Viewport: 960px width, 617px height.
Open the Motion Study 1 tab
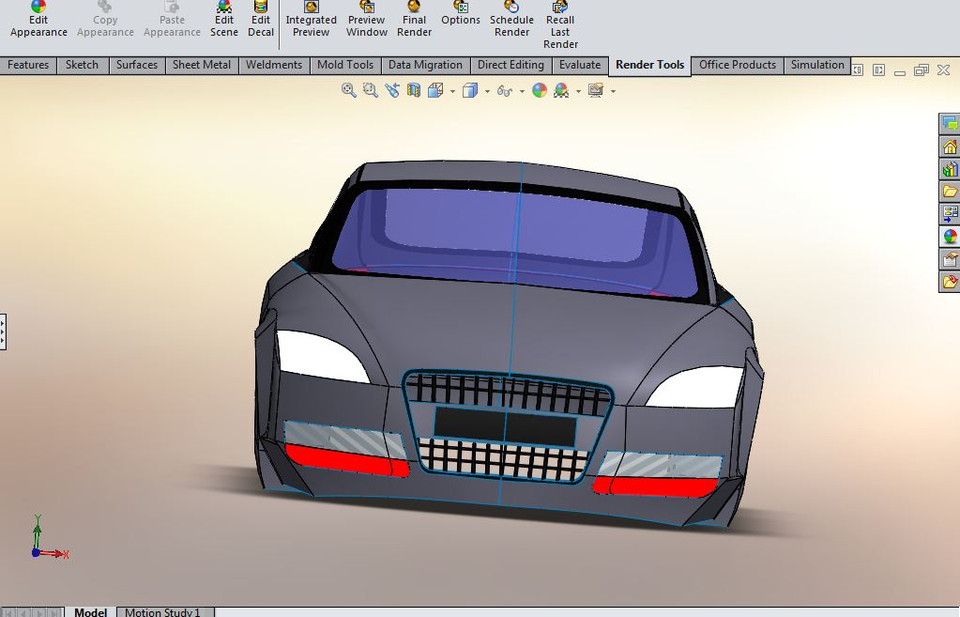click(163, 611)
